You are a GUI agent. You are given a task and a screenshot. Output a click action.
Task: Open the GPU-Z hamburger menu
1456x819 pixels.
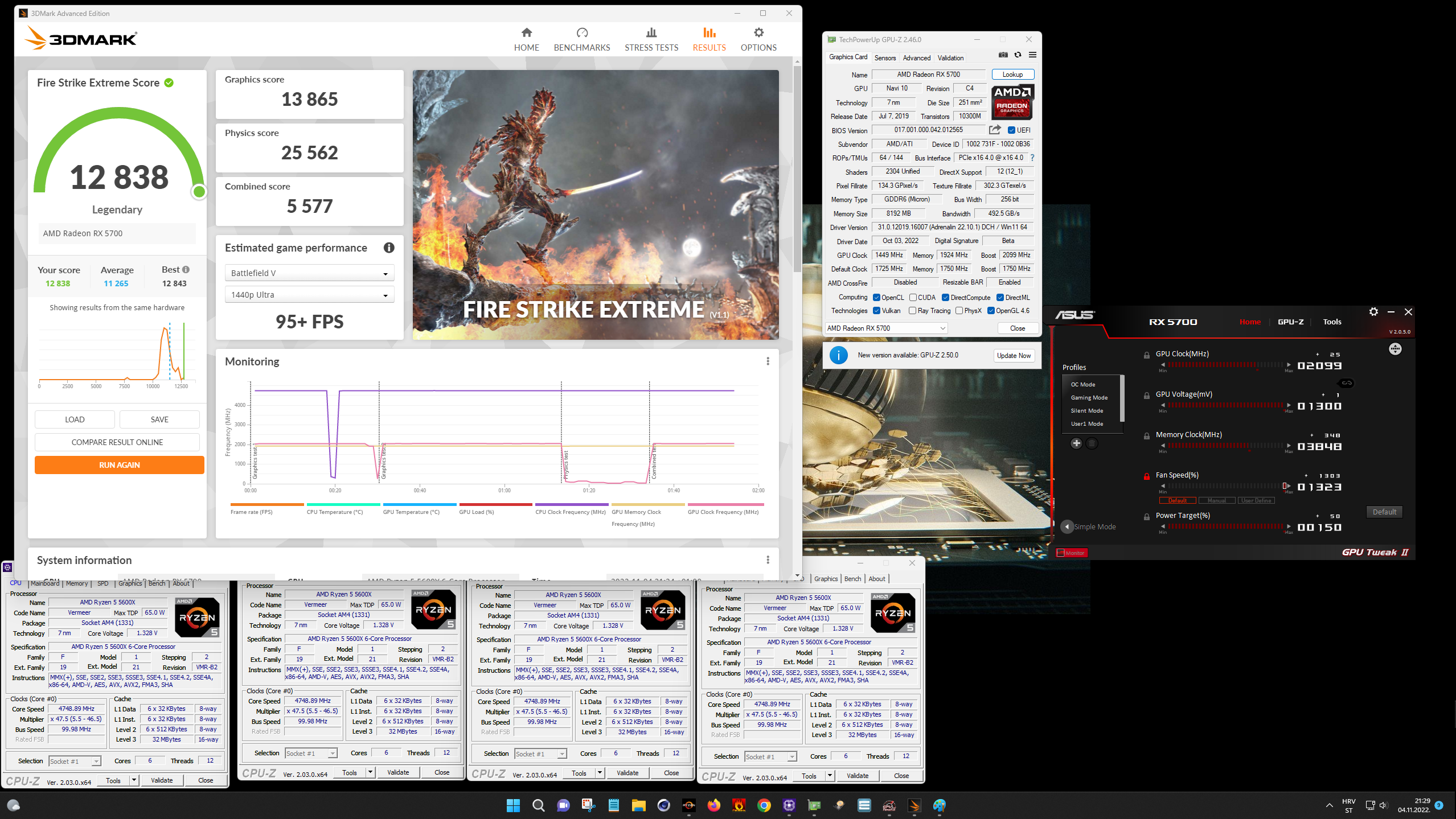[1032, 55]
